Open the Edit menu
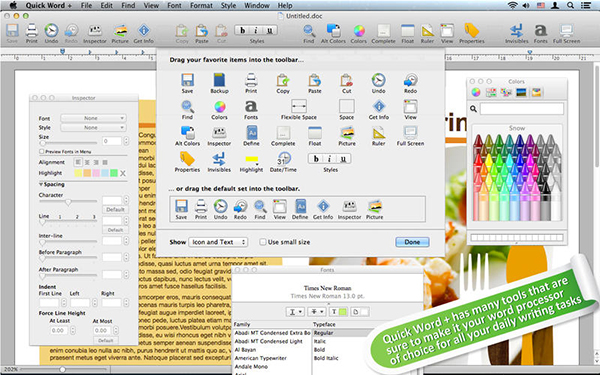 [106, 5]
